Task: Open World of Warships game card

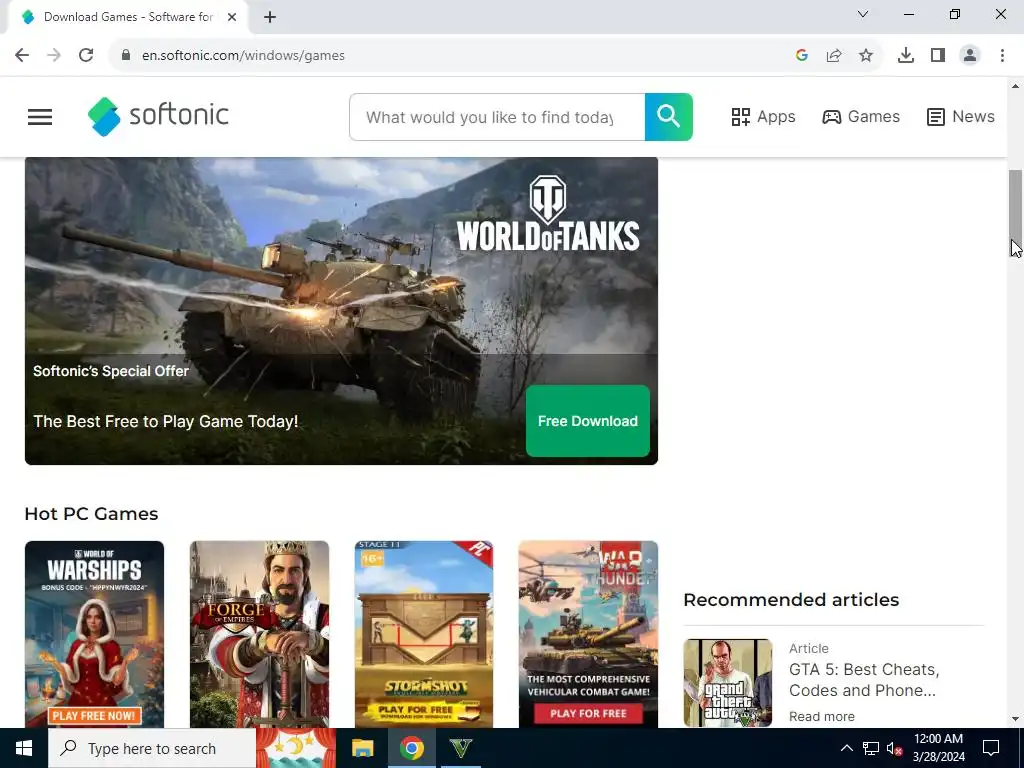Action: pos(94,634)
